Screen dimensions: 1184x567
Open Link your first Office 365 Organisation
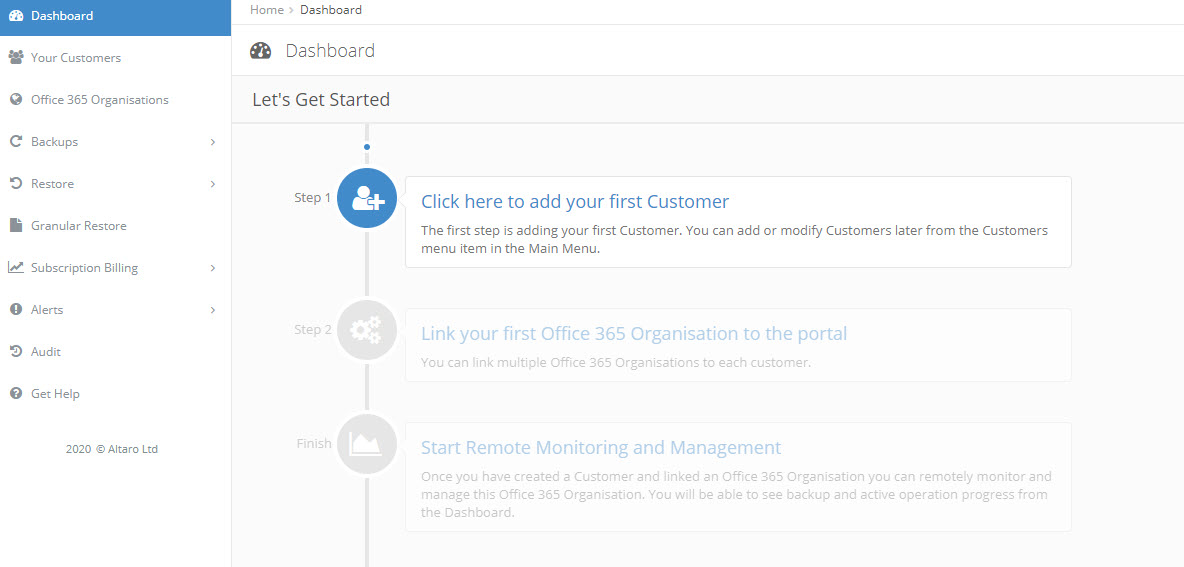pyautogui.click(x=634, y=334)
